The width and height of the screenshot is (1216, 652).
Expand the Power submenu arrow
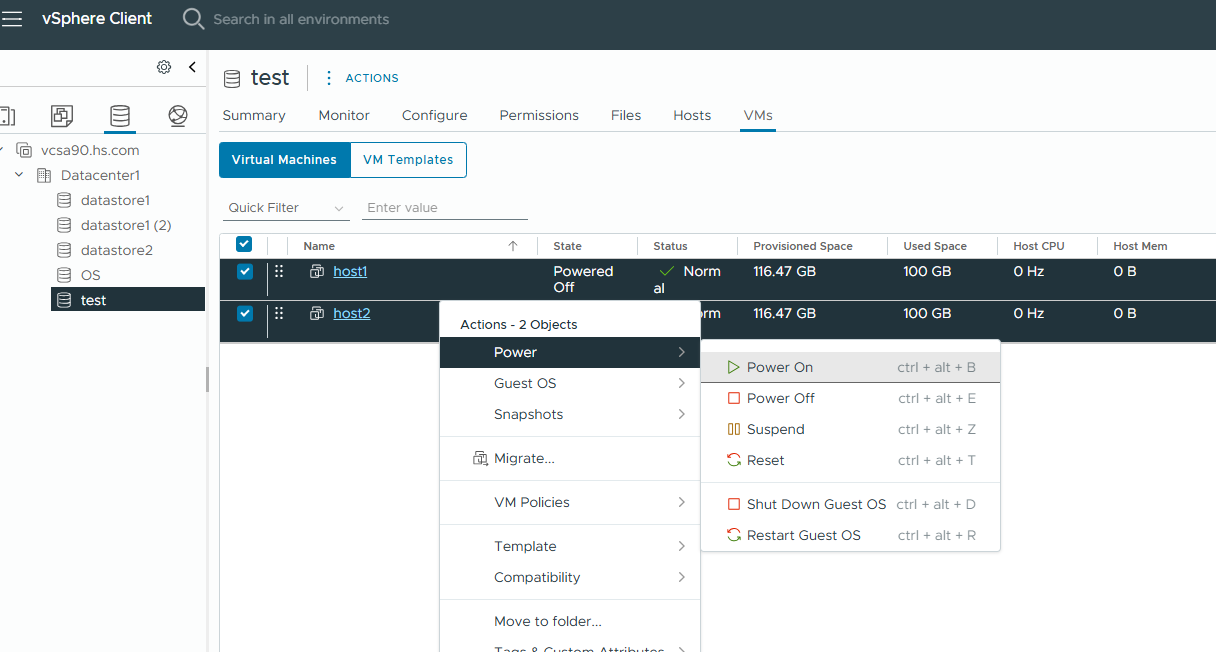[x=681, y=352]
